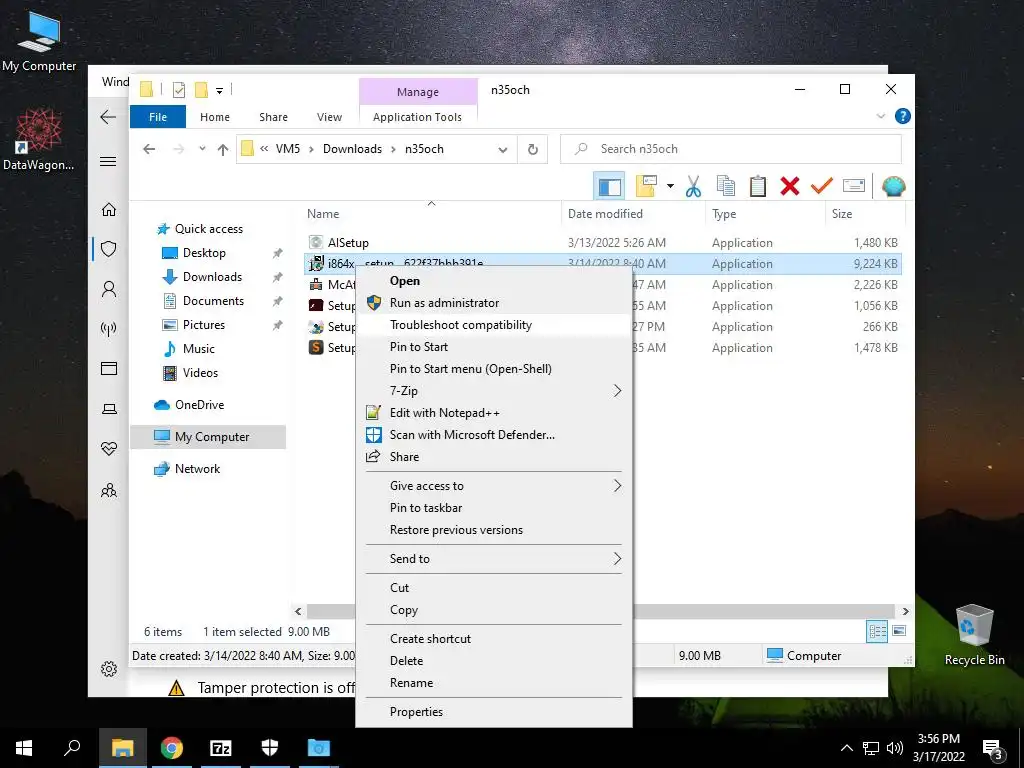Open Account protection icon in Windows Security
Screen dimensions: 1024x768
tap(109, 289)
